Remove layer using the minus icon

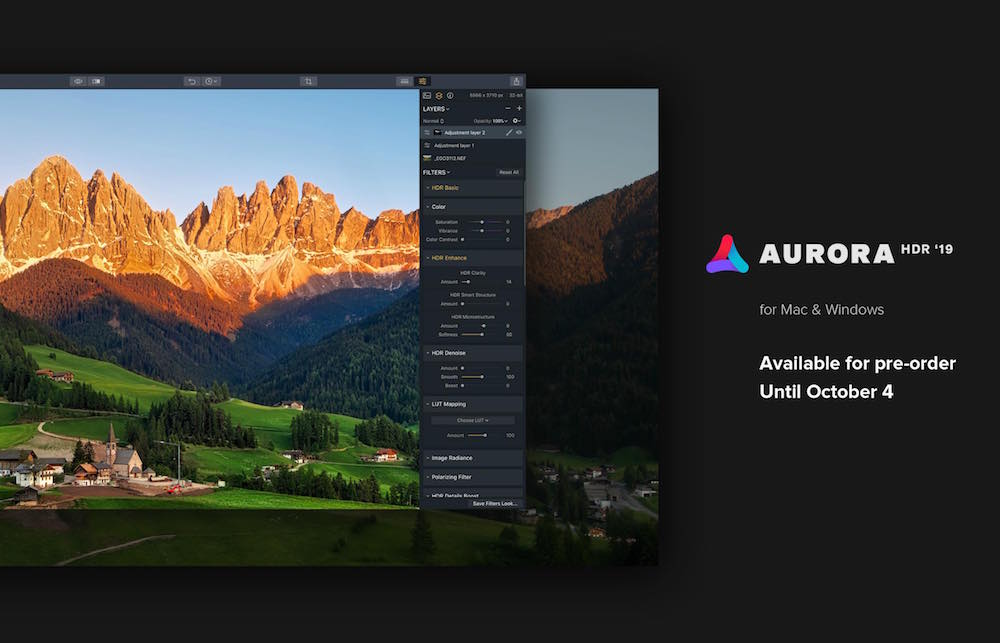coord(507,108)
